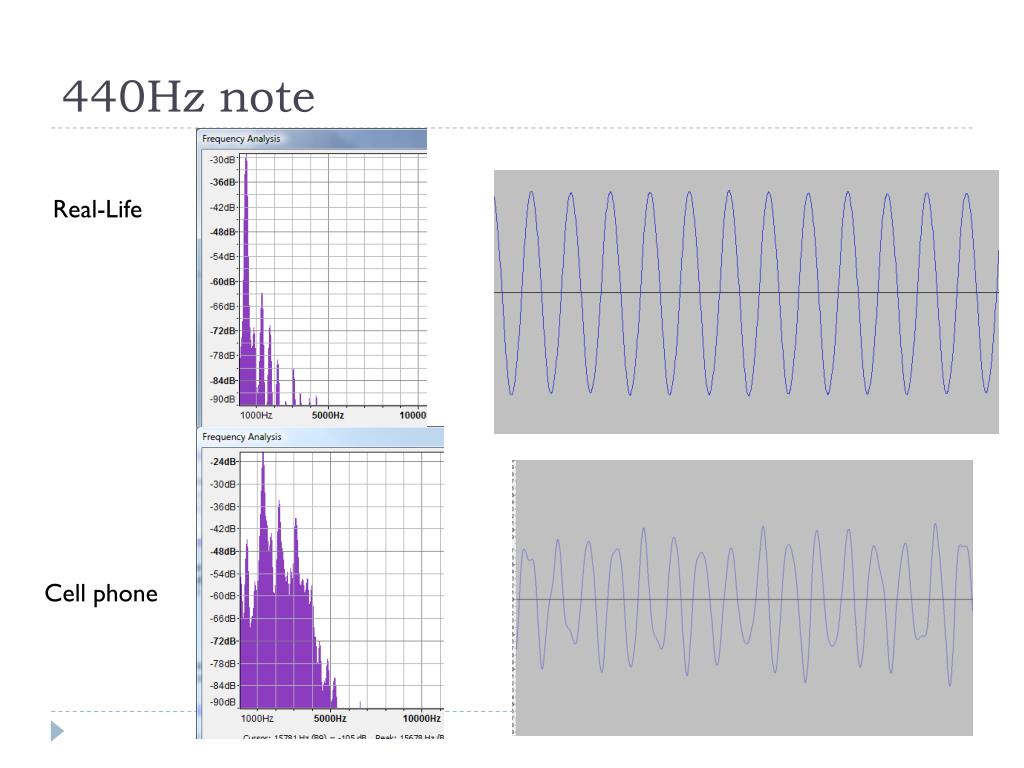Viewport: 1024px width, 768px height.
Task: Click '5000Hz' on the Real-Life chart
Action: pos(328,415)
